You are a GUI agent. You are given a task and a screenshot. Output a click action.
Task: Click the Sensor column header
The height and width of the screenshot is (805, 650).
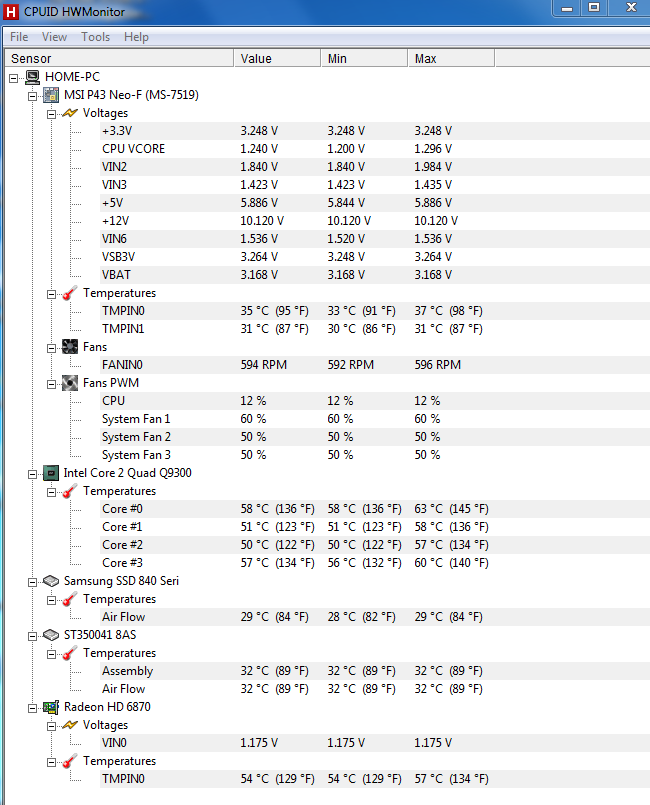click(x=119, y=59)
